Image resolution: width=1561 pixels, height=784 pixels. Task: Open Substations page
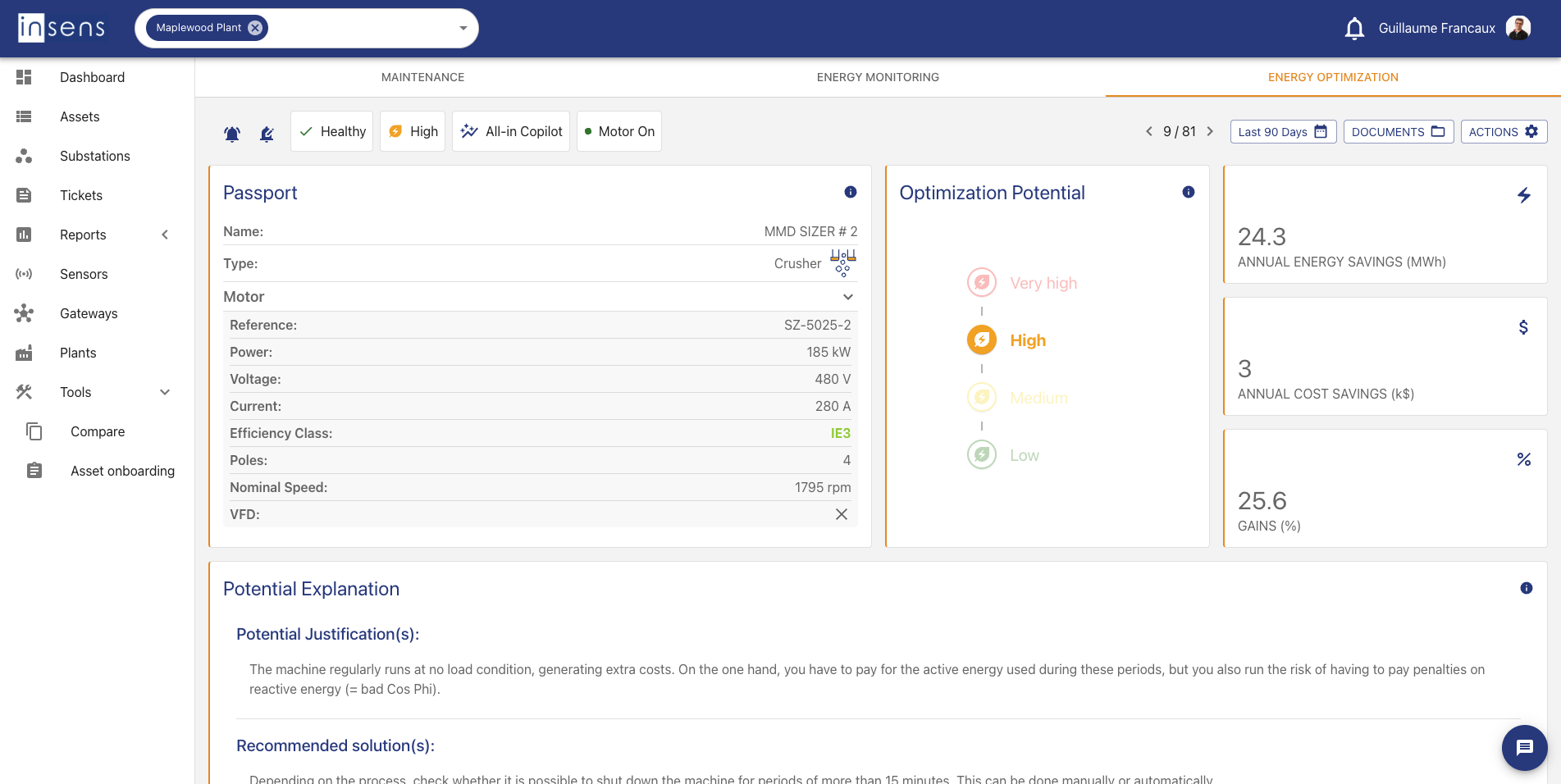coord(97,156)
